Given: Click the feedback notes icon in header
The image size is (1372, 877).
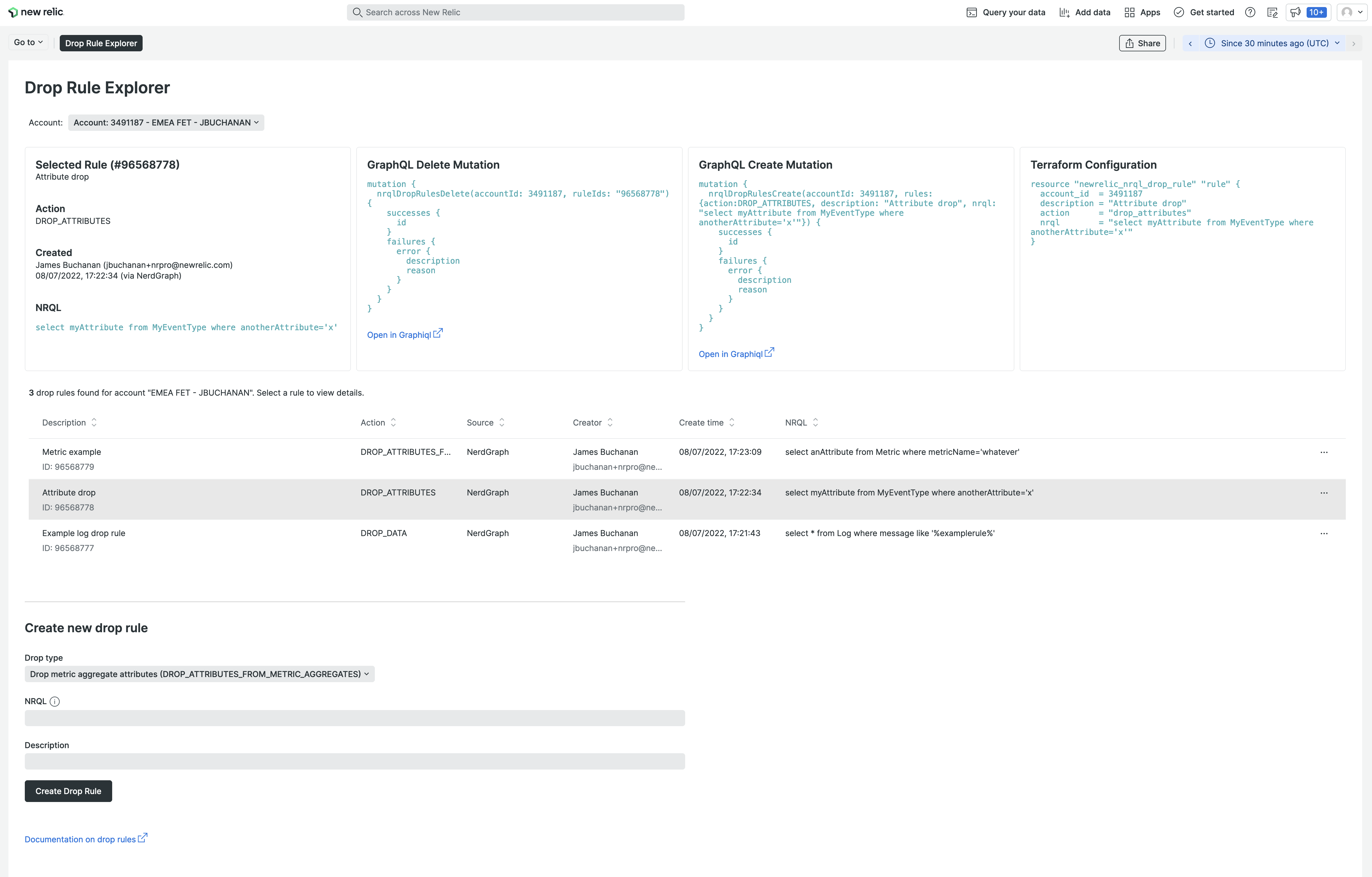Looking at the screenshot, I should (1272, 12).
